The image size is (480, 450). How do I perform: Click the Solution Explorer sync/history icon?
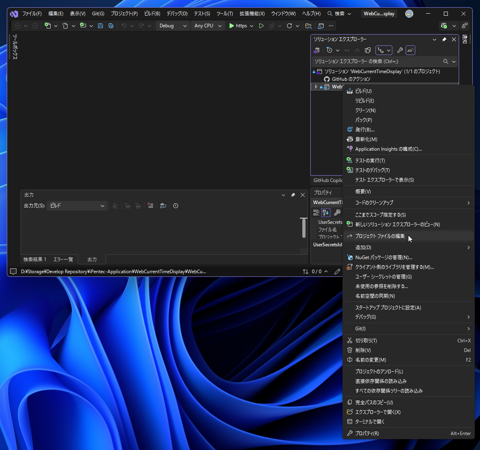(329, 50)
